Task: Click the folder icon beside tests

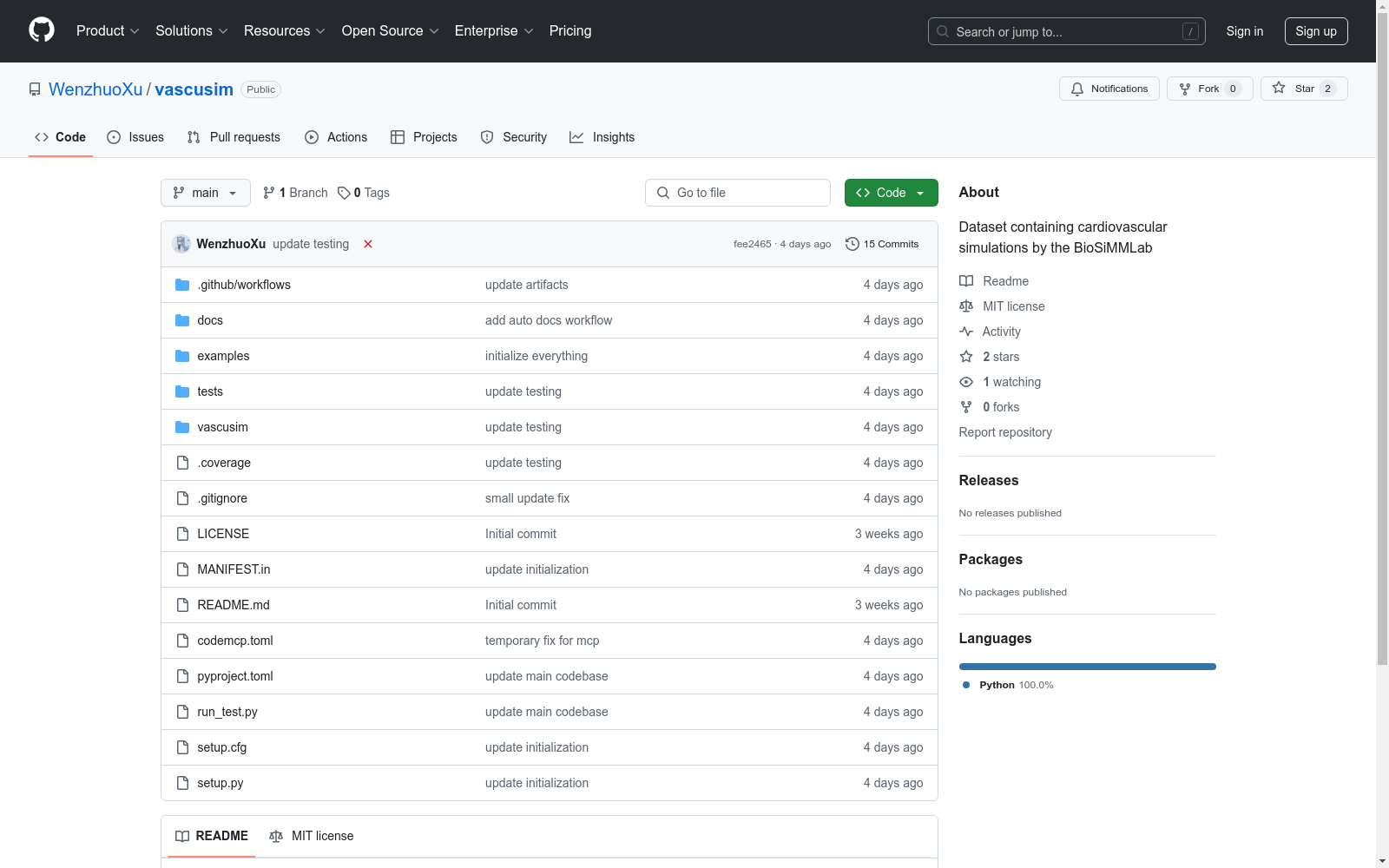Action: pyautogui.click(x=182, y=391)
